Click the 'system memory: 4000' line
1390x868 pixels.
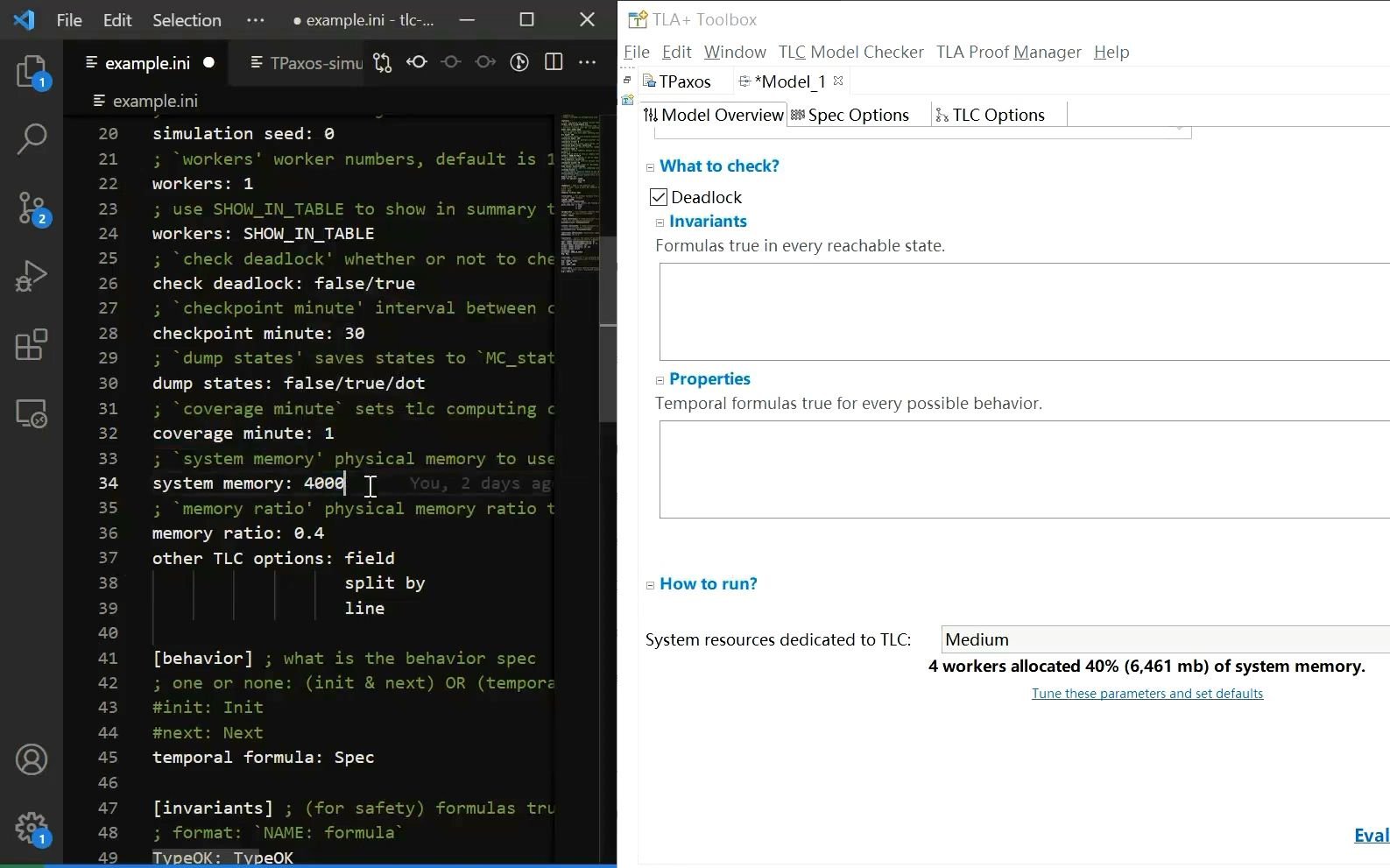(249, 483)
